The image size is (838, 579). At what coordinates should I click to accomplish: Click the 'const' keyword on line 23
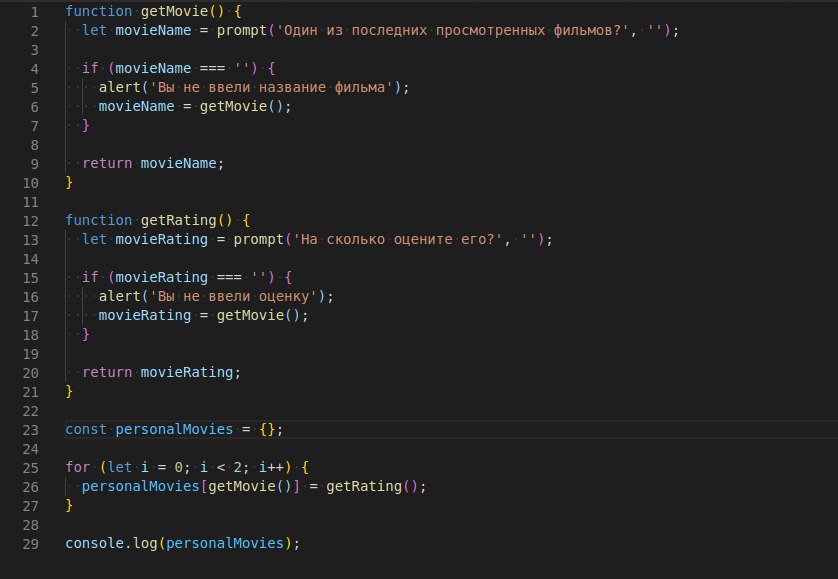[x=86, y=429]
